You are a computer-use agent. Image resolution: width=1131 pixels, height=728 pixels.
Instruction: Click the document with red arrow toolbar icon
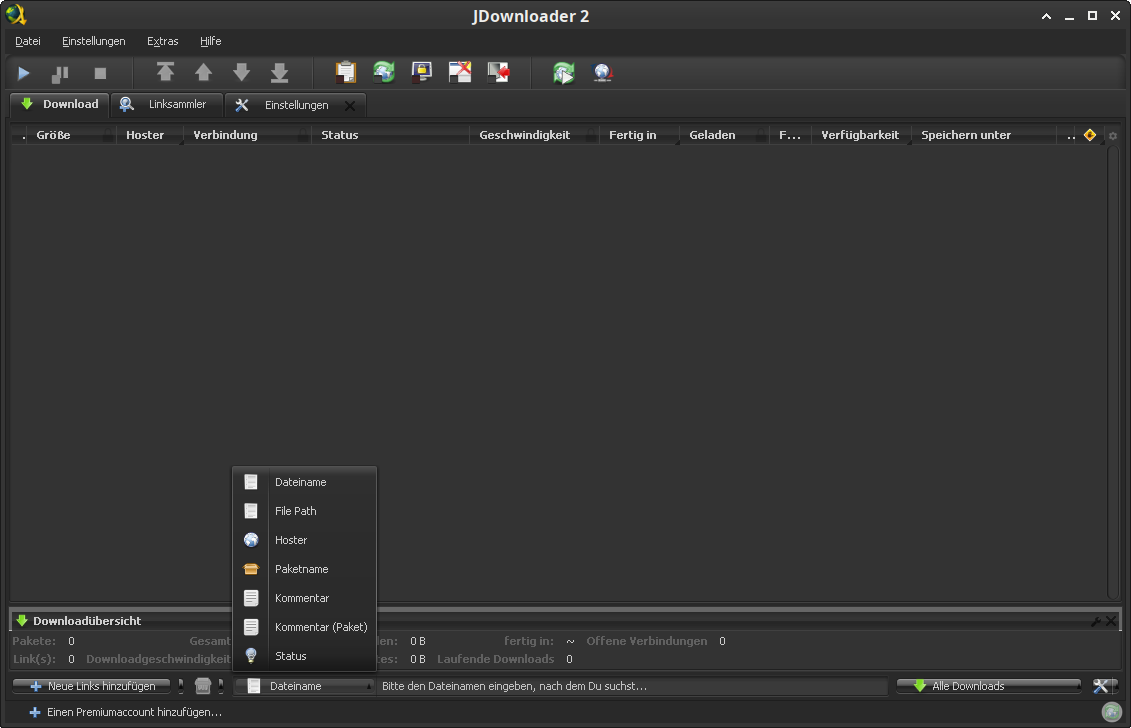click(498, 72)
